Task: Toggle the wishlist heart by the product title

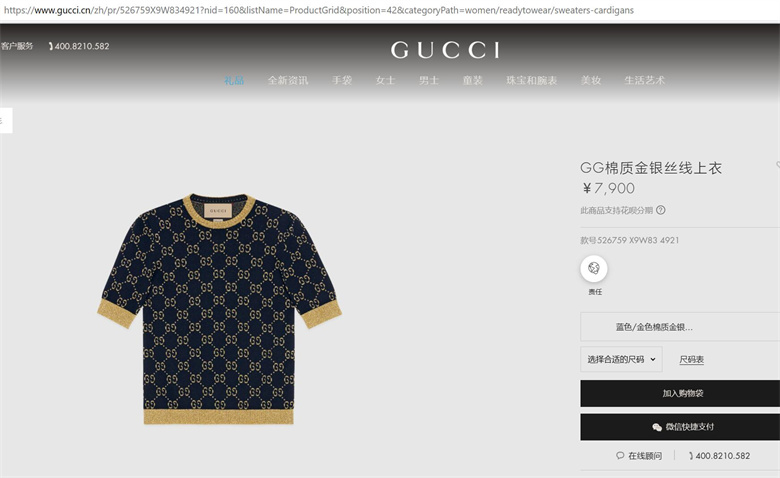Action: pyautogui.click(x=778, y=165)
